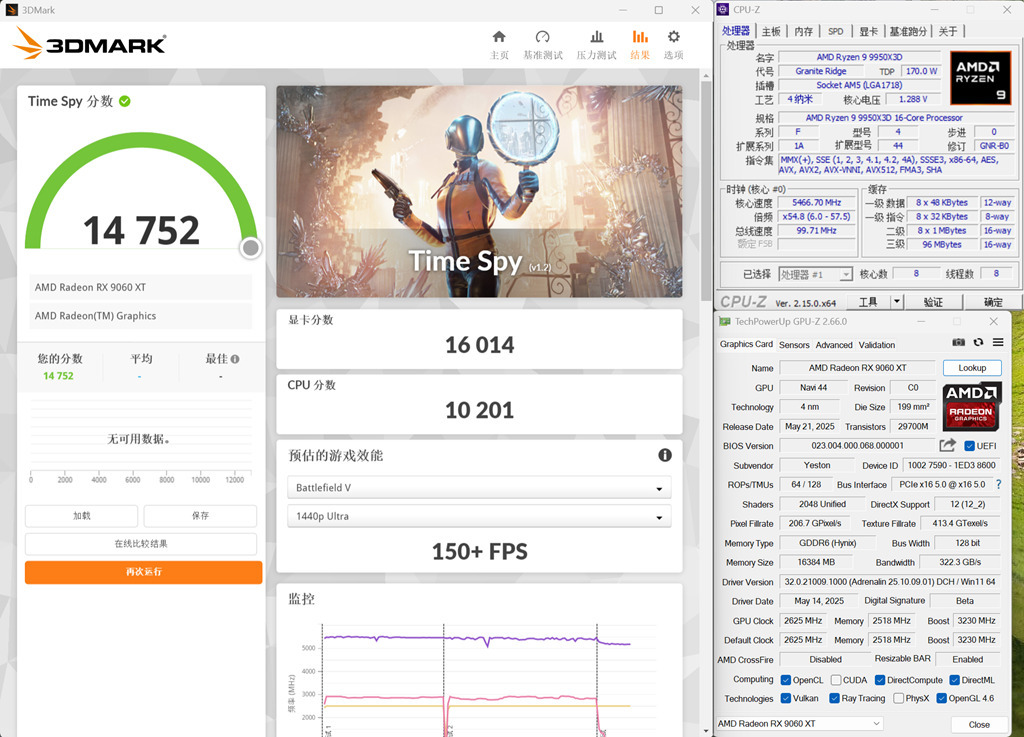Open the GPU selector dropdown in GPU-Z
Screen dimensions: 1024x737
tap(800, 724)
